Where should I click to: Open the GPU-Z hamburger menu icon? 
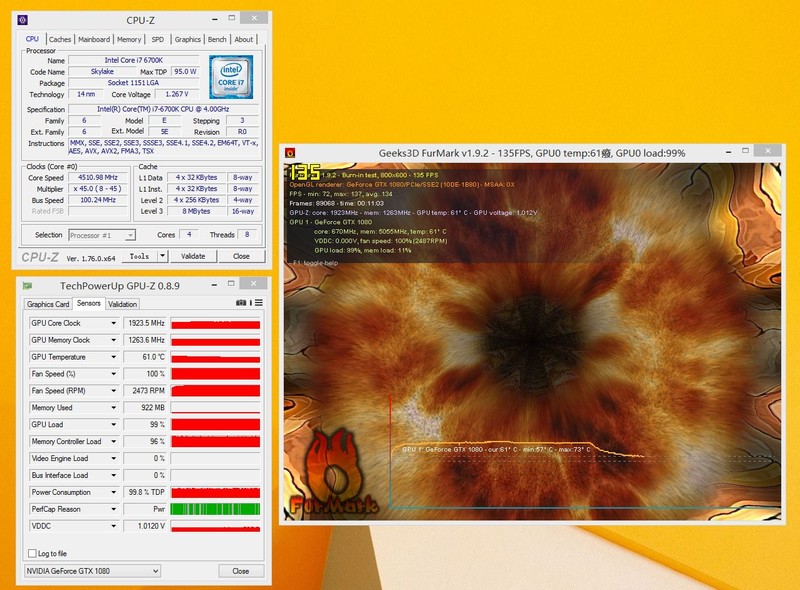point(259,303)
